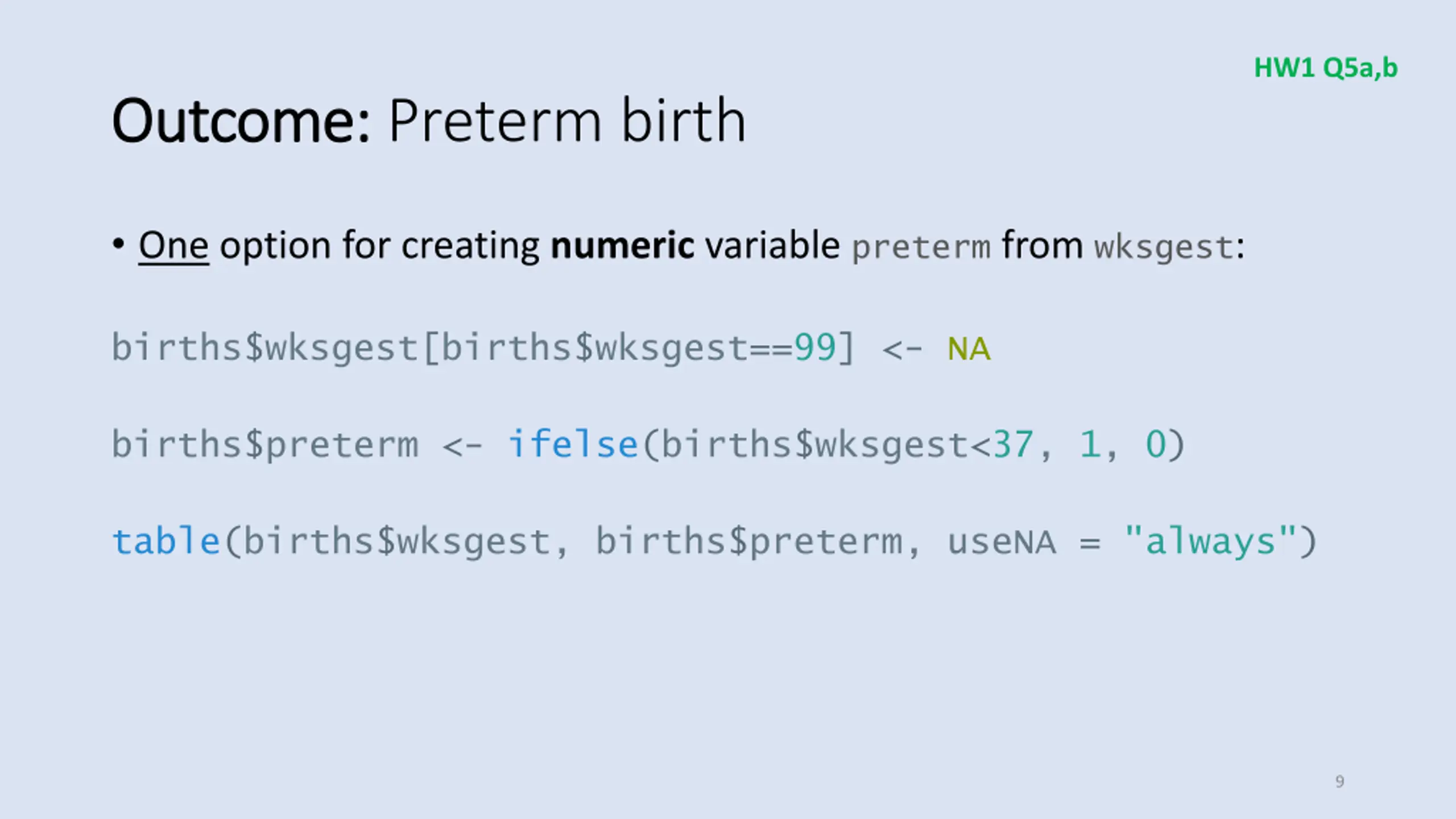The image size is (1456, 819).
Task: Click the useNA argument name
Action: pos(1002,541)
